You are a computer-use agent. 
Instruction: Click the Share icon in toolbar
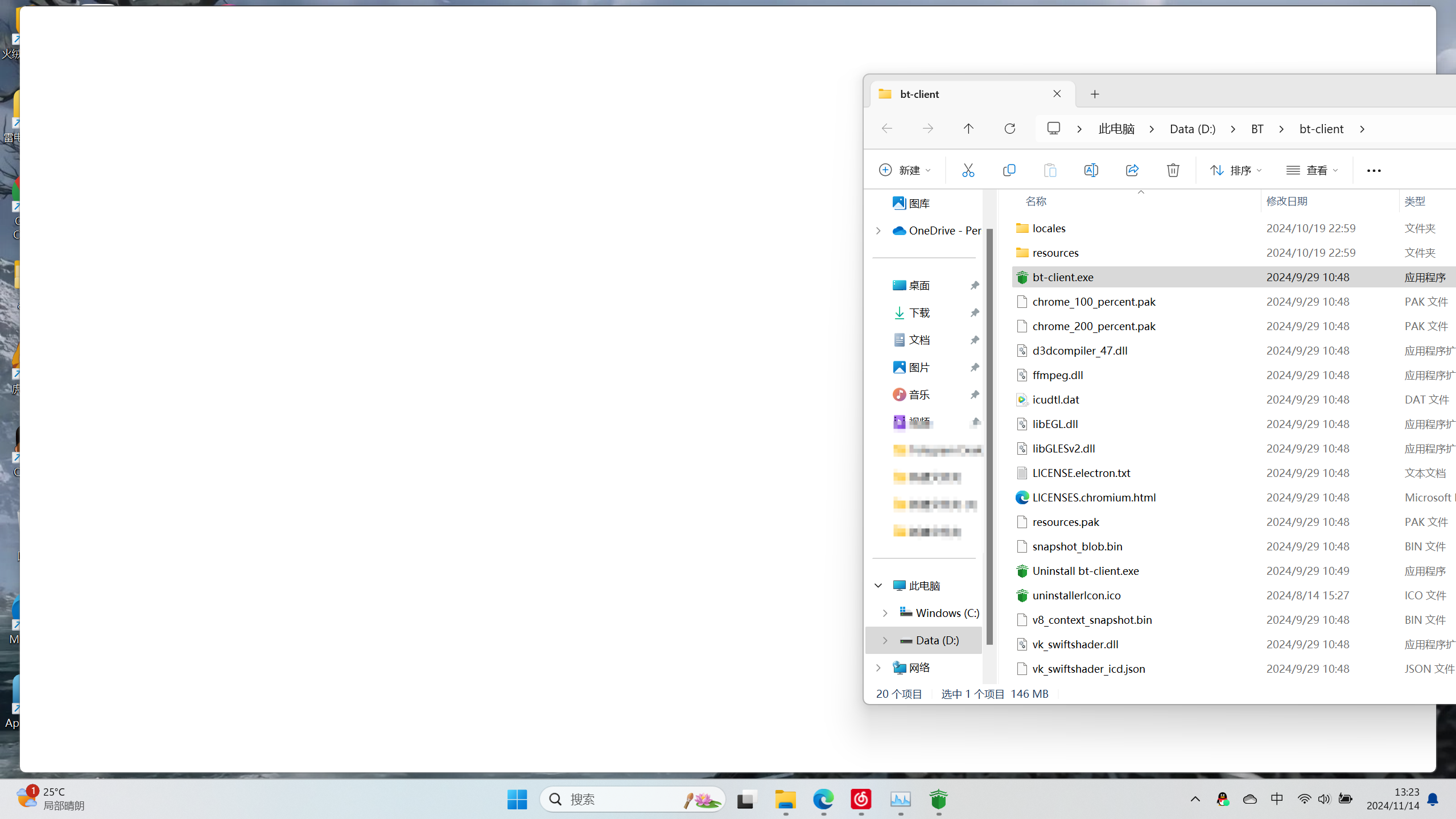click(x=1132, y=170)
